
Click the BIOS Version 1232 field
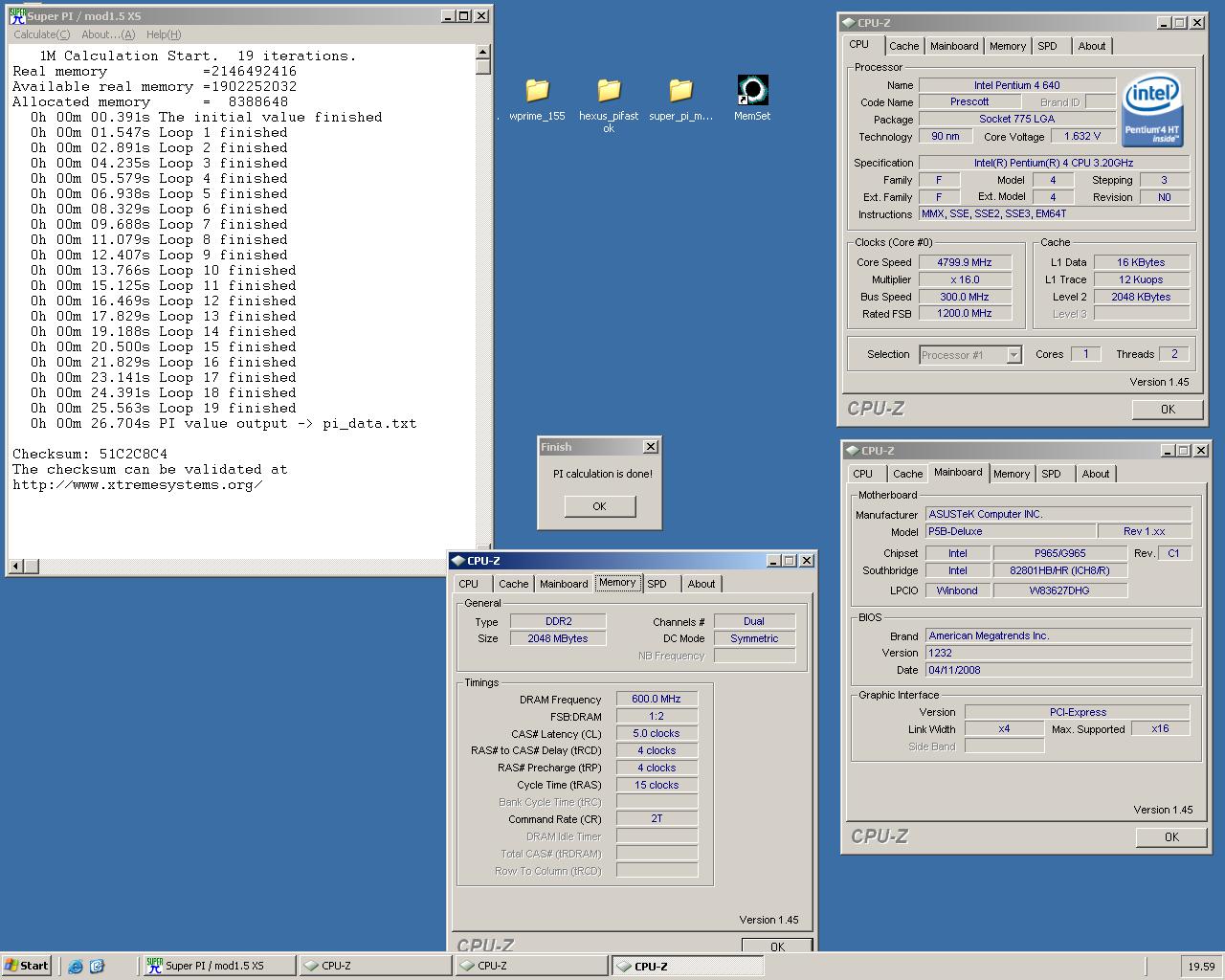click(1058, 653)
